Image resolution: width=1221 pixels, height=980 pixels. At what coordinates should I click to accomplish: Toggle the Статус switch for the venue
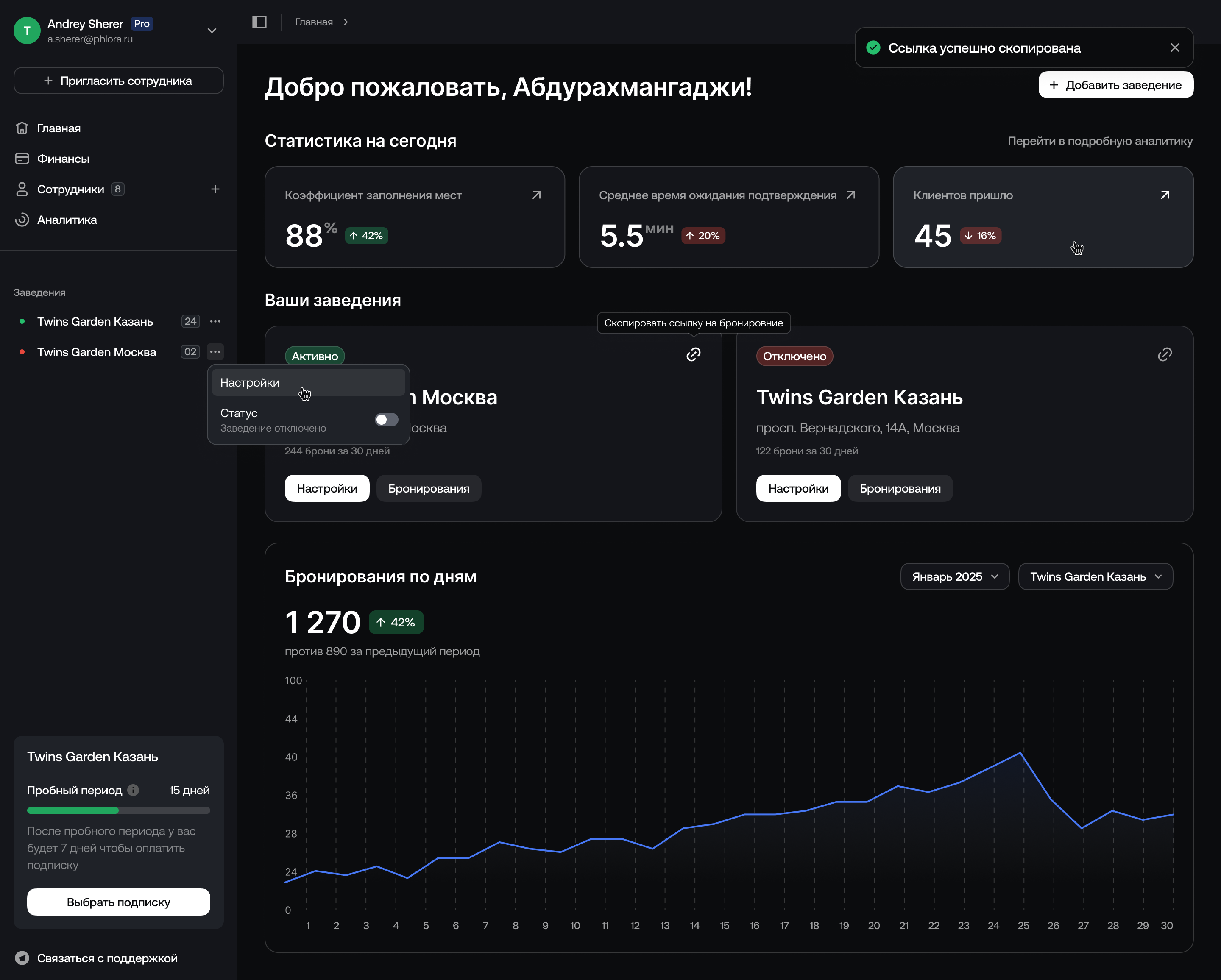pos(386,420)
